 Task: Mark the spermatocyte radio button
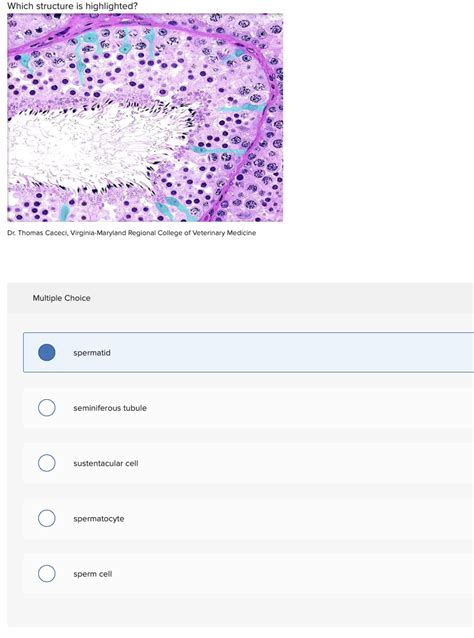(x=47, y=518)
